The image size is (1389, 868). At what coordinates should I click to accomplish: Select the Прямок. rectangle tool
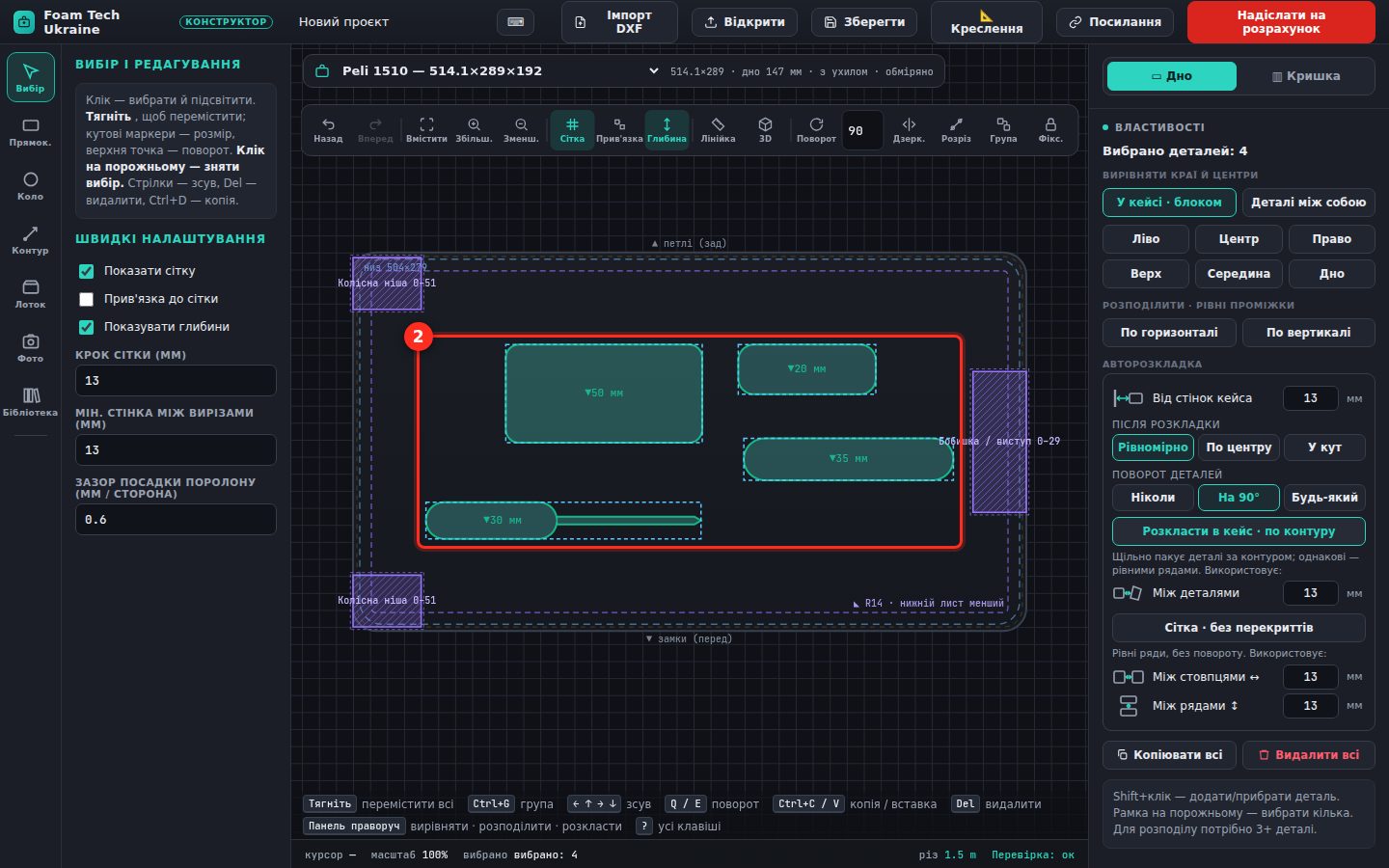tap(30, 132)
